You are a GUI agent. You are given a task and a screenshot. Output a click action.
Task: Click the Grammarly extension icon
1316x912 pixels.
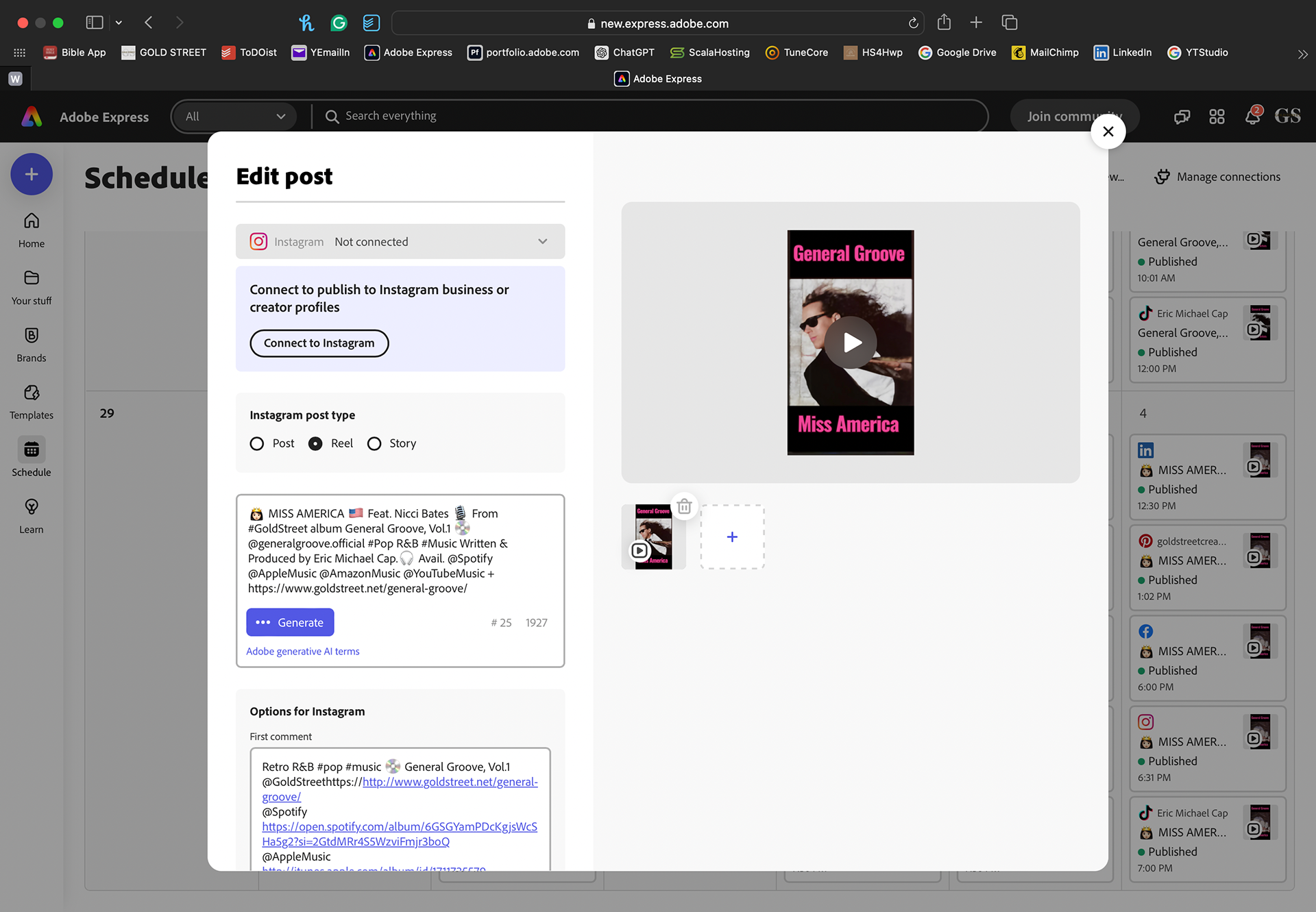pyautogui.click(x=339, y=23)
